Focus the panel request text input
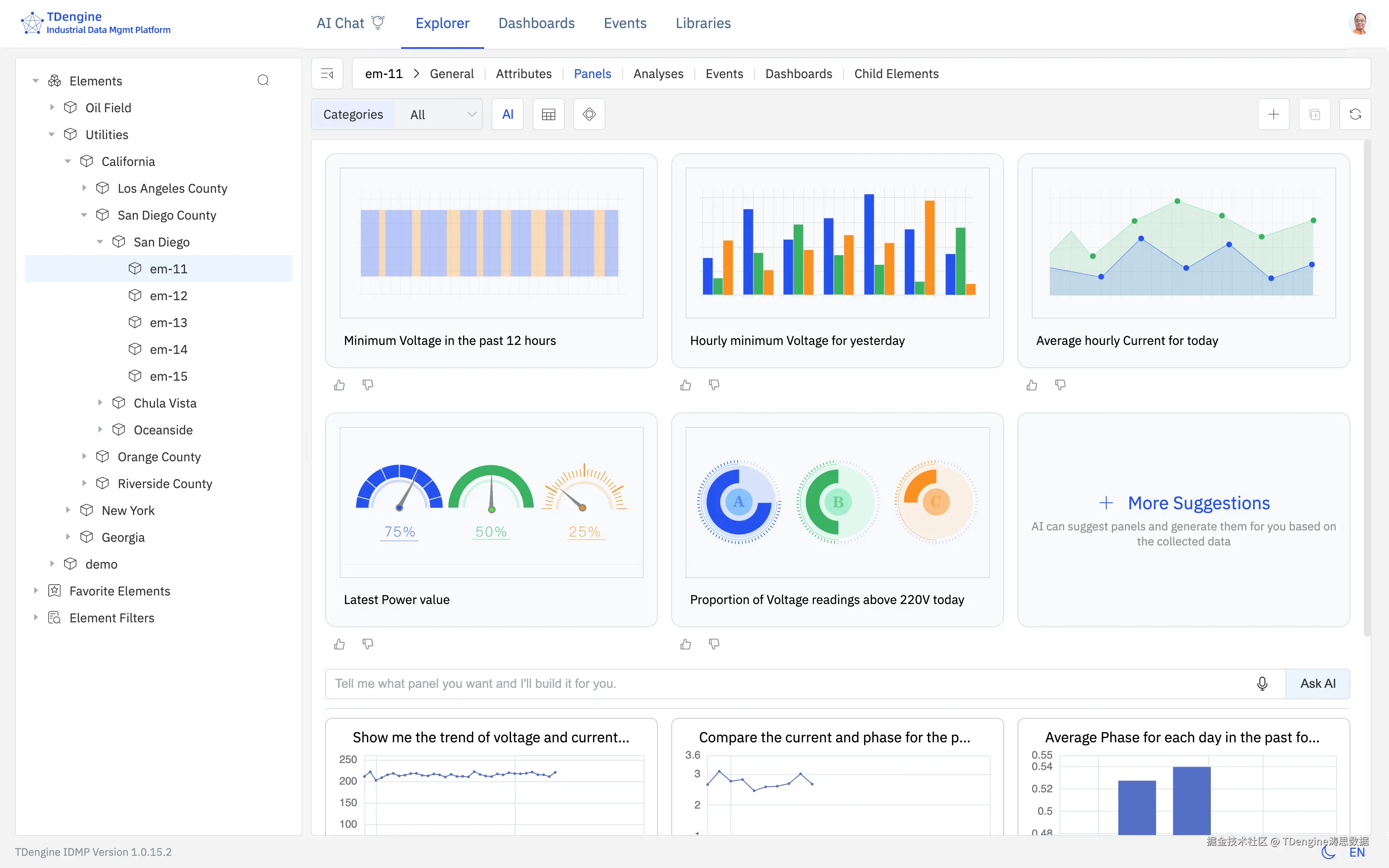This screenshot has width=1389, height=868. 787,683
